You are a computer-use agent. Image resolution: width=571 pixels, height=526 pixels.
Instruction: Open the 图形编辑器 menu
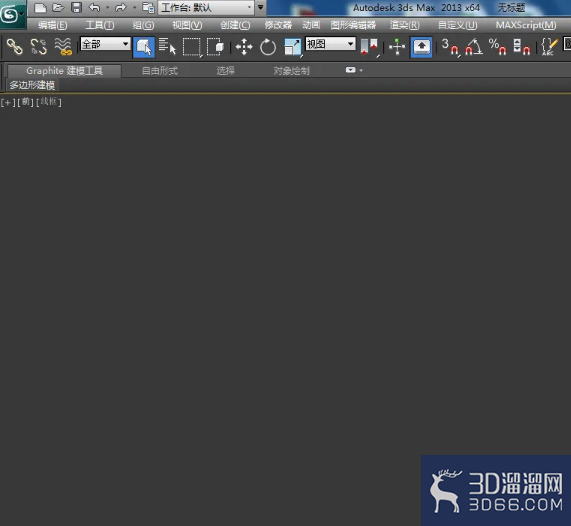coord(353,25)
